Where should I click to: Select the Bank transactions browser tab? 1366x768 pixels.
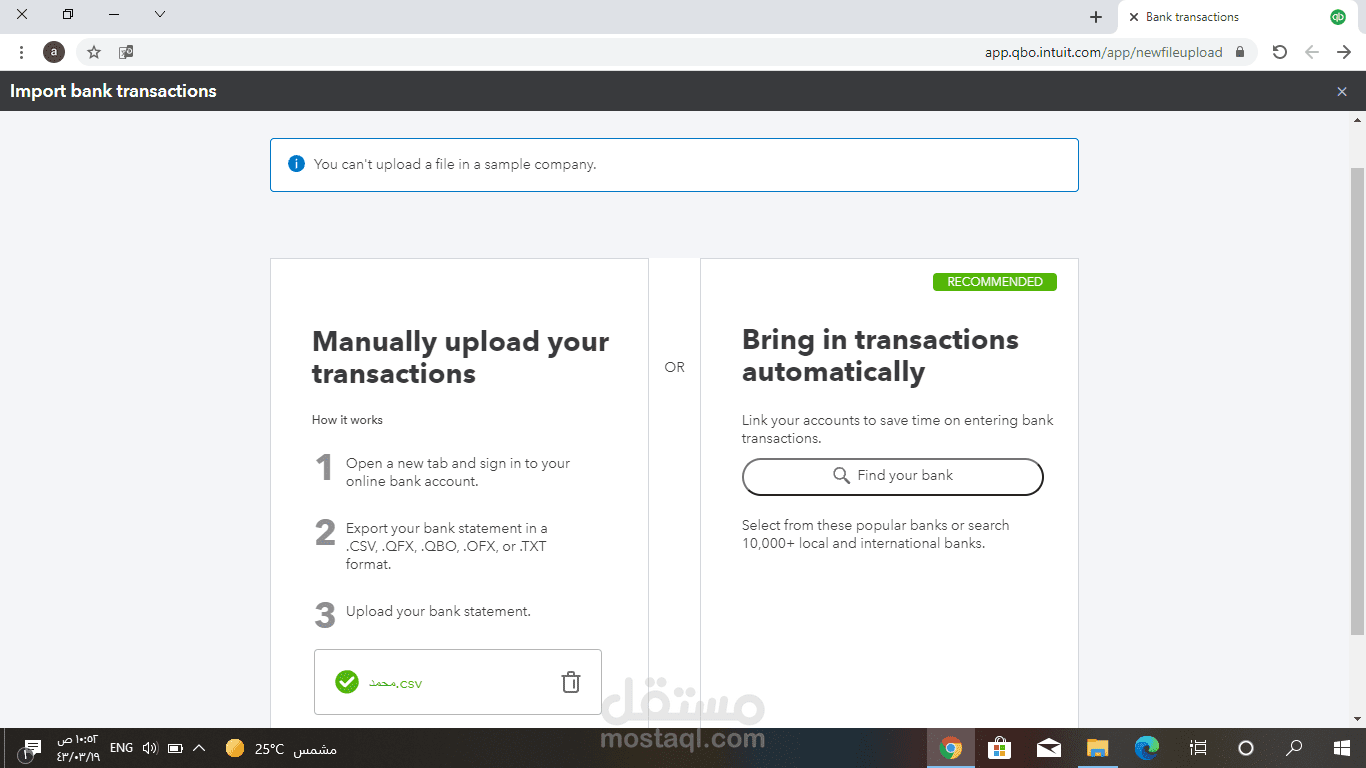(1192, 16)
